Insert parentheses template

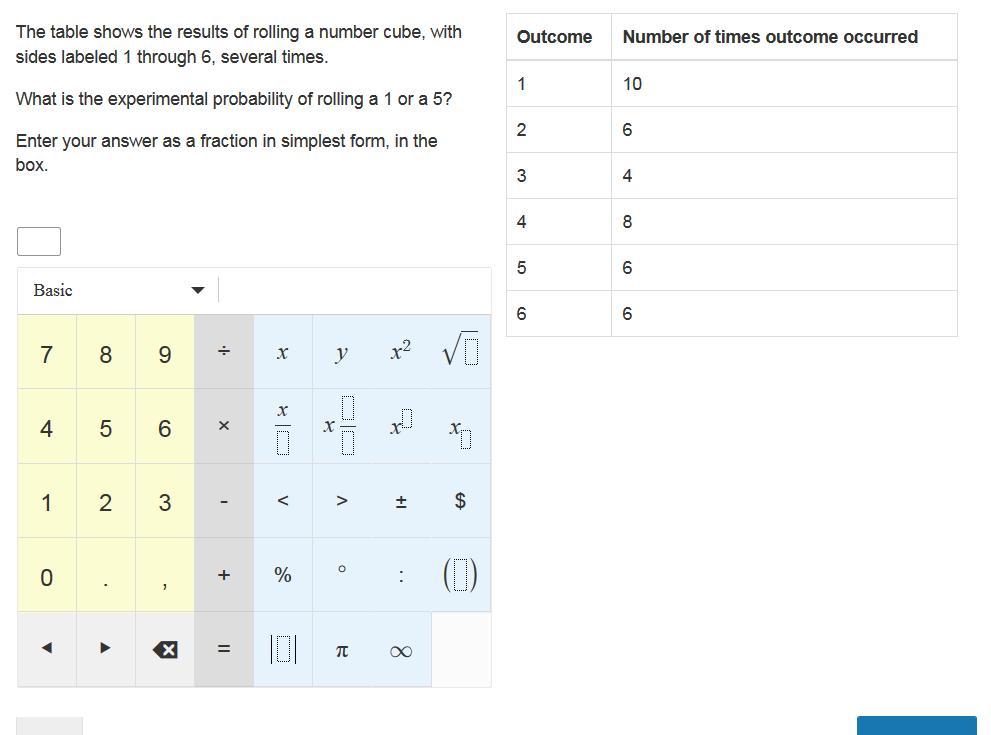coord(460,575)
